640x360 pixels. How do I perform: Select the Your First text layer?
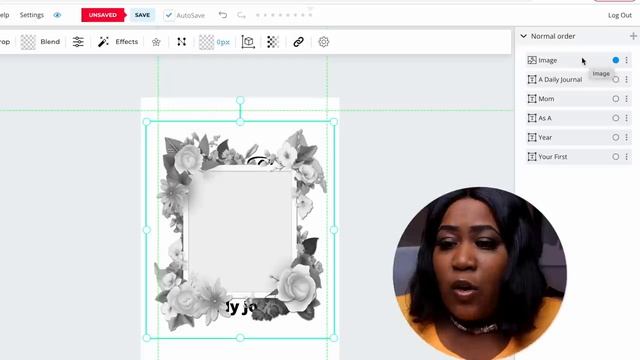click(x=579, y=157)
